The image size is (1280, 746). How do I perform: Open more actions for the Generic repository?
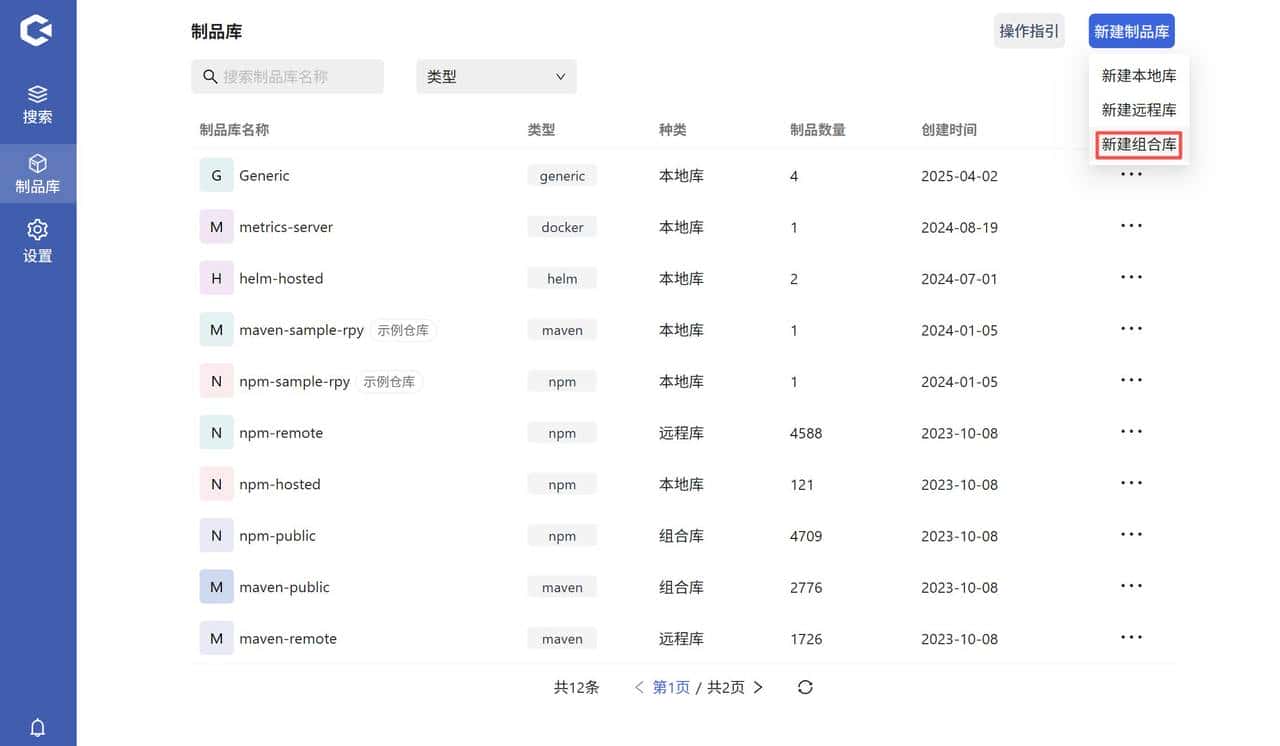(1131, 175)
